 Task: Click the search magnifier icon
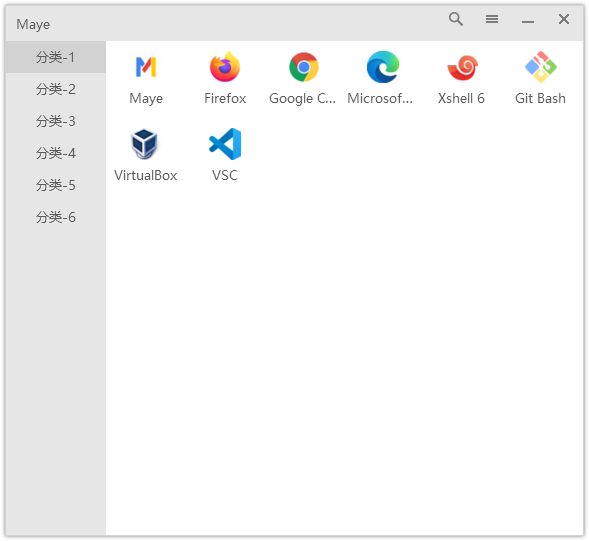(456, 19)
